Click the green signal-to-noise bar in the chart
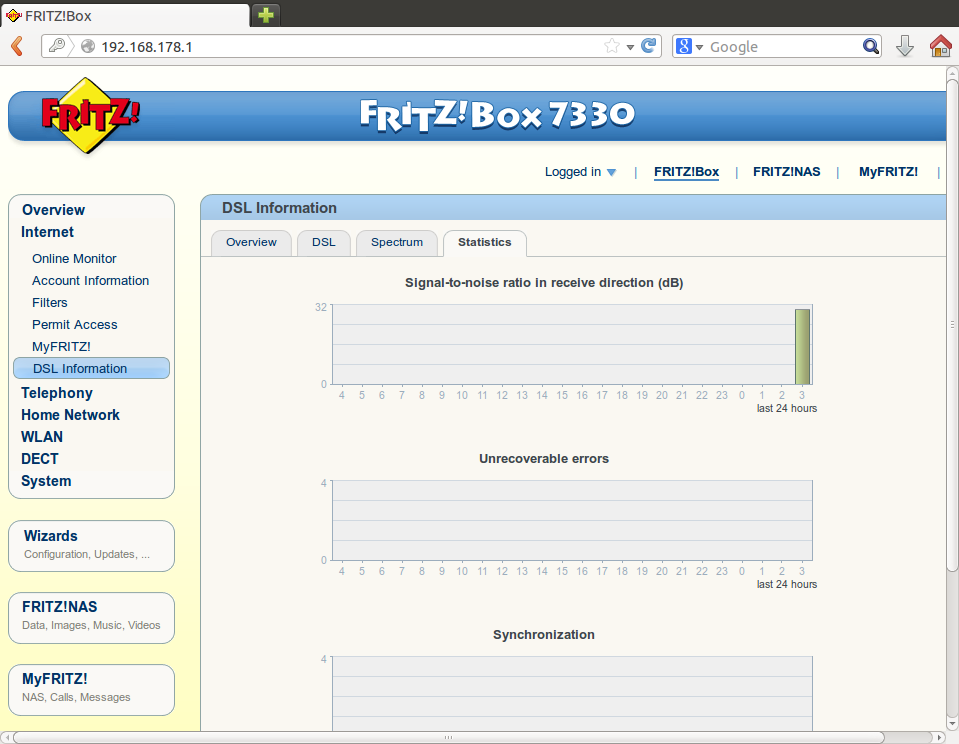The width and height of the screenshot is (959, 744). point(802,346)
